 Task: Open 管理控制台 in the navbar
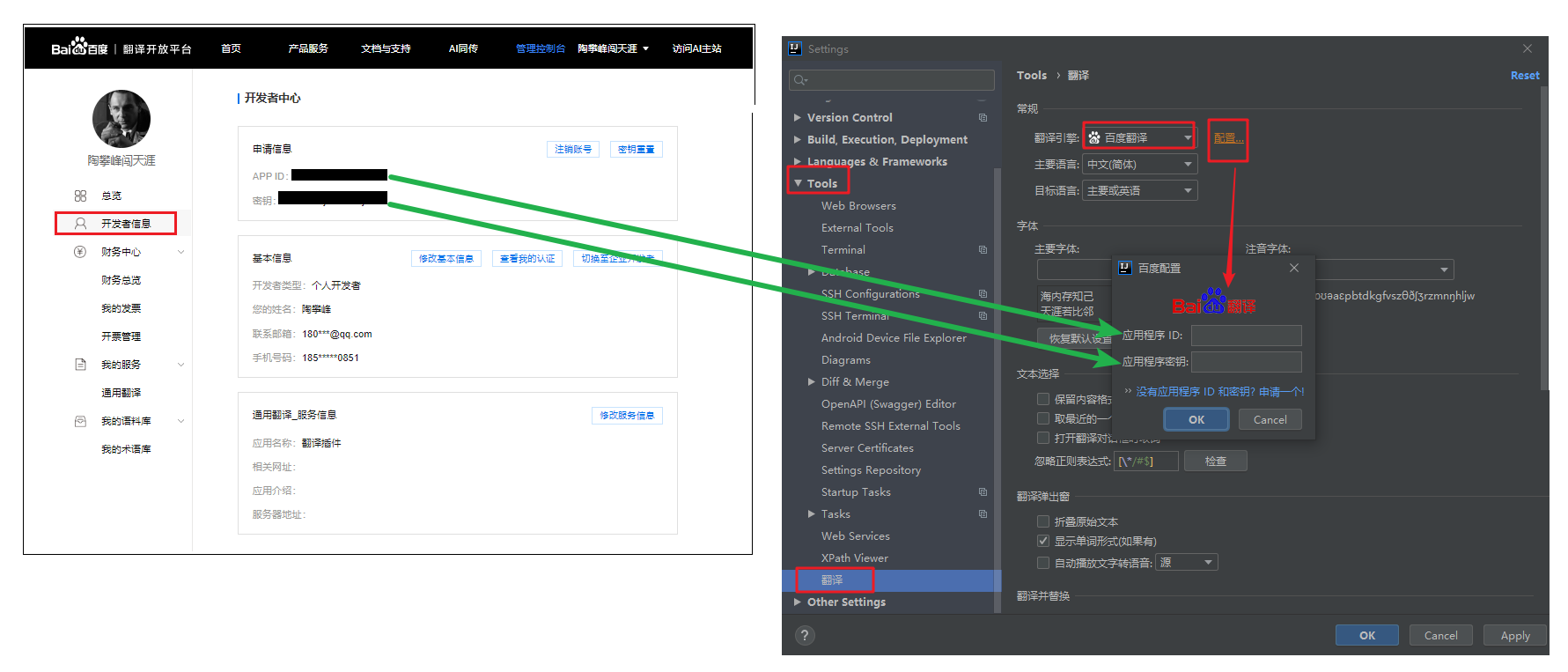[541, 48]
